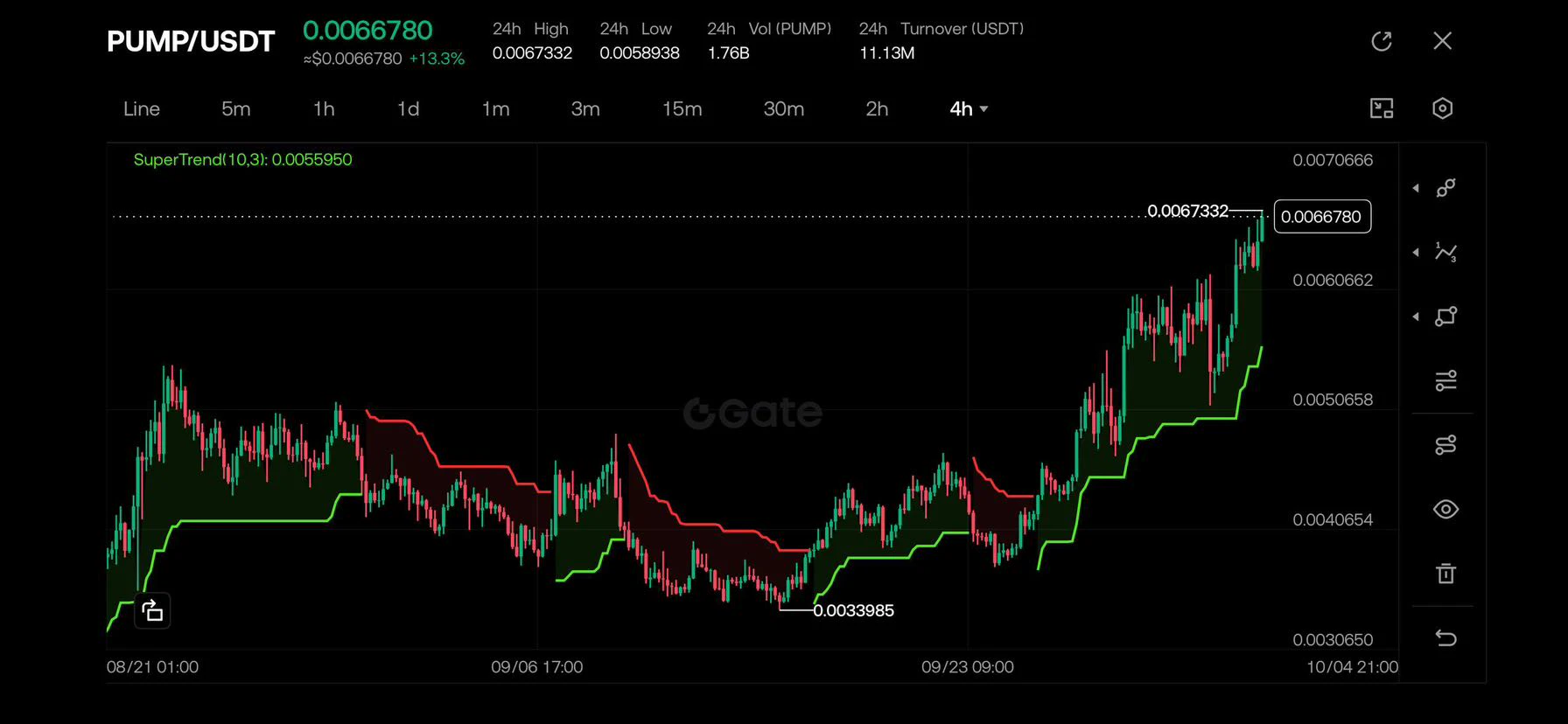Select the 1h timeframe

point(324,108)
